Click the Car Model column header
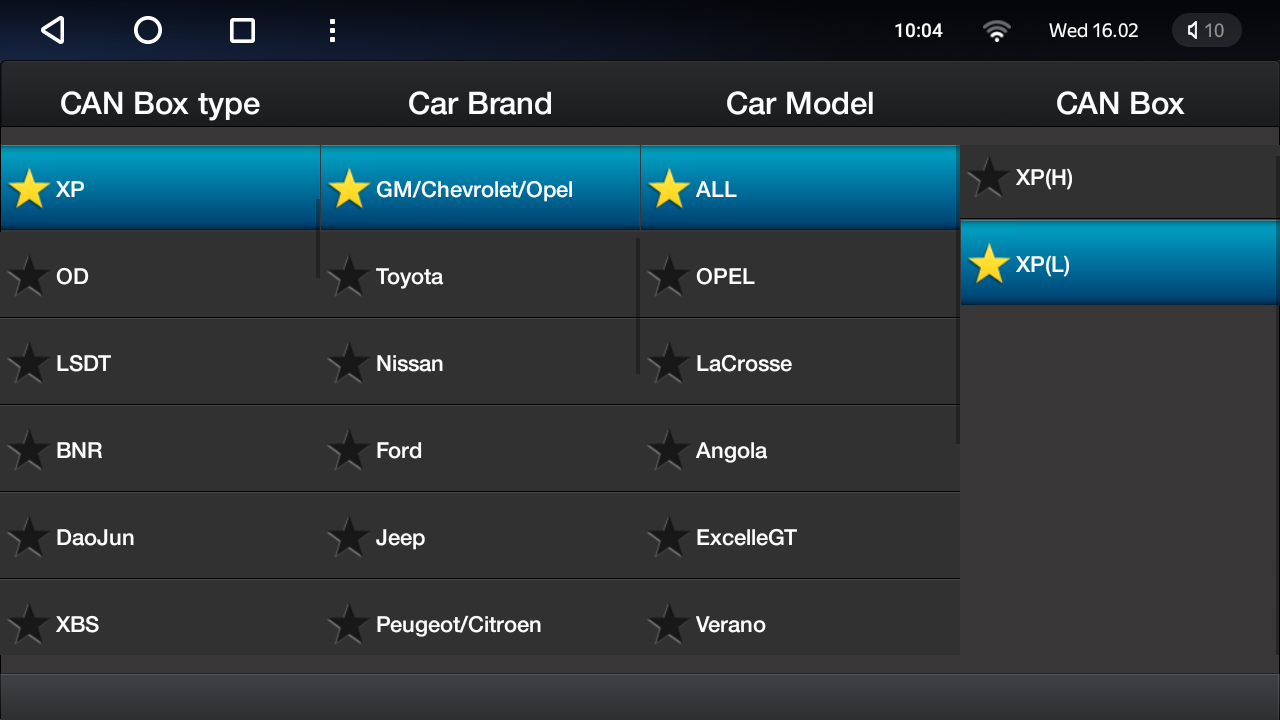This screenshot has height=720, width=1280. point(800,104)
